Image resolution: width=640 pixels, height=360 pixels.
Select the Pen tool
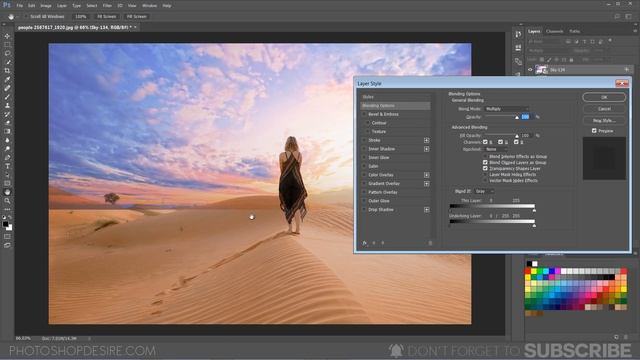click(7, 157)
